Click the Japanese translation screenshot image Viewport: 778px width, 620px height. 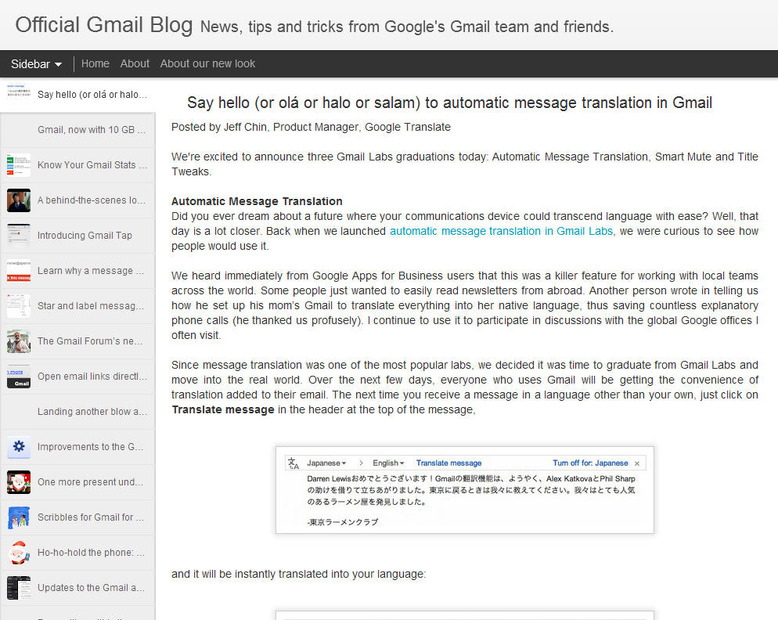click(x=465, y=490)
